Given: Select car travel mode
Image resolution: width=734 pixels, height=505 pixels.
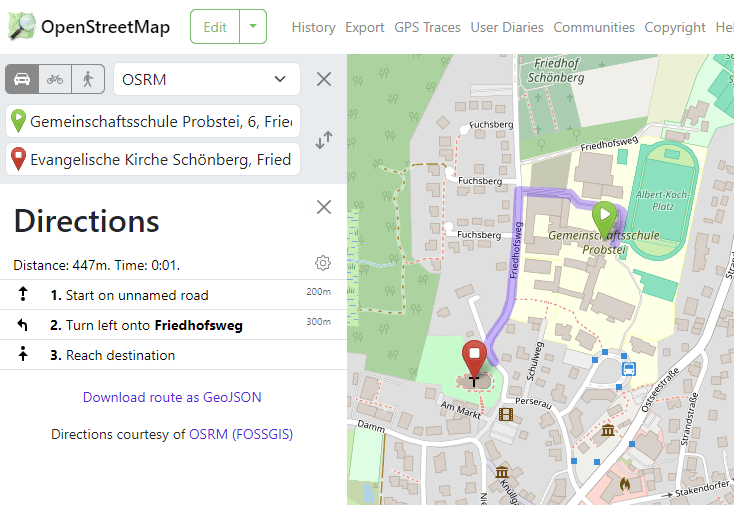Looking at the screenshot, I should 23,79.
